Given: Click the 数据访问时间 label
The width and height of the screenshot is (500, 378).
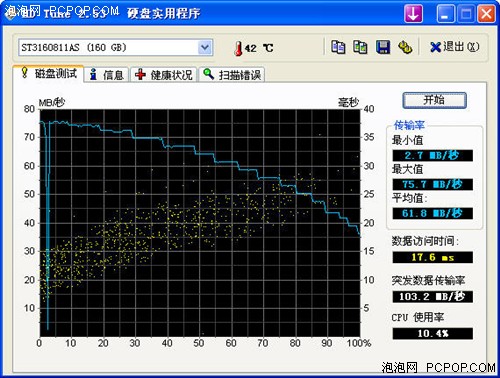Looking at the screenshot, I should point(425,241).
